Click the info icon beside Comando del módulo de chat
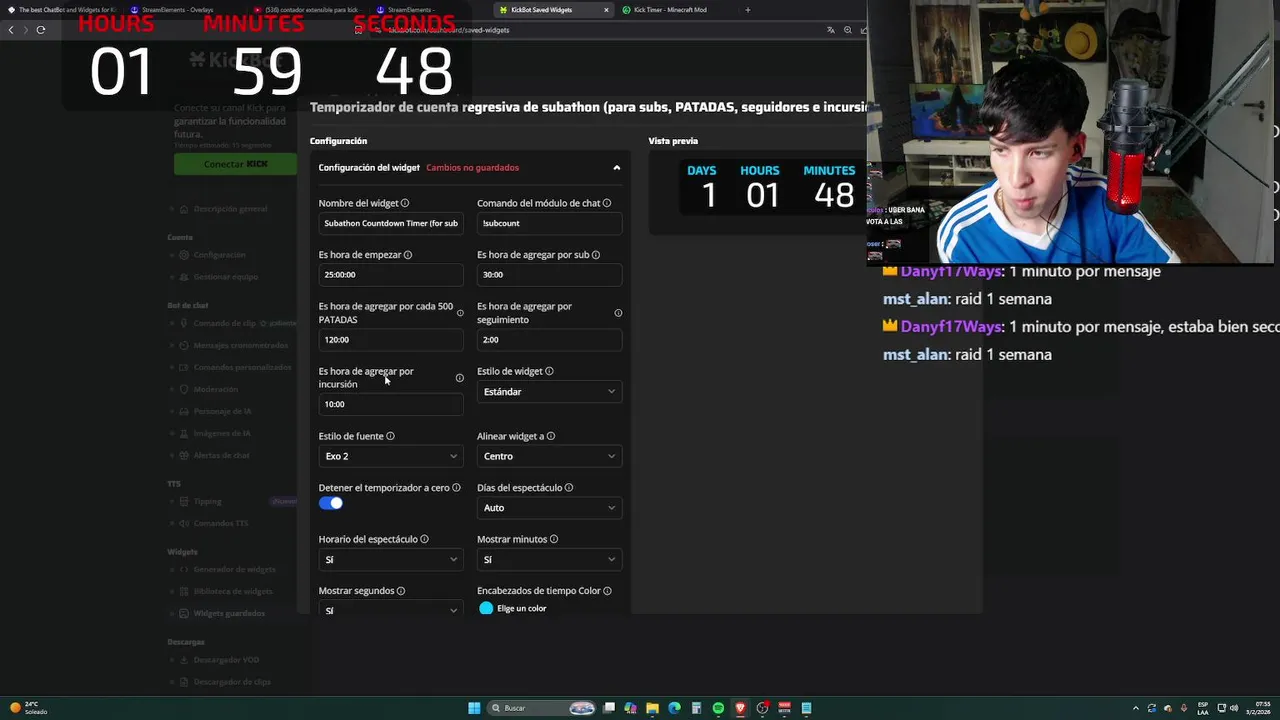Viewport: 1280px width, 720px height. coord(607,203)
